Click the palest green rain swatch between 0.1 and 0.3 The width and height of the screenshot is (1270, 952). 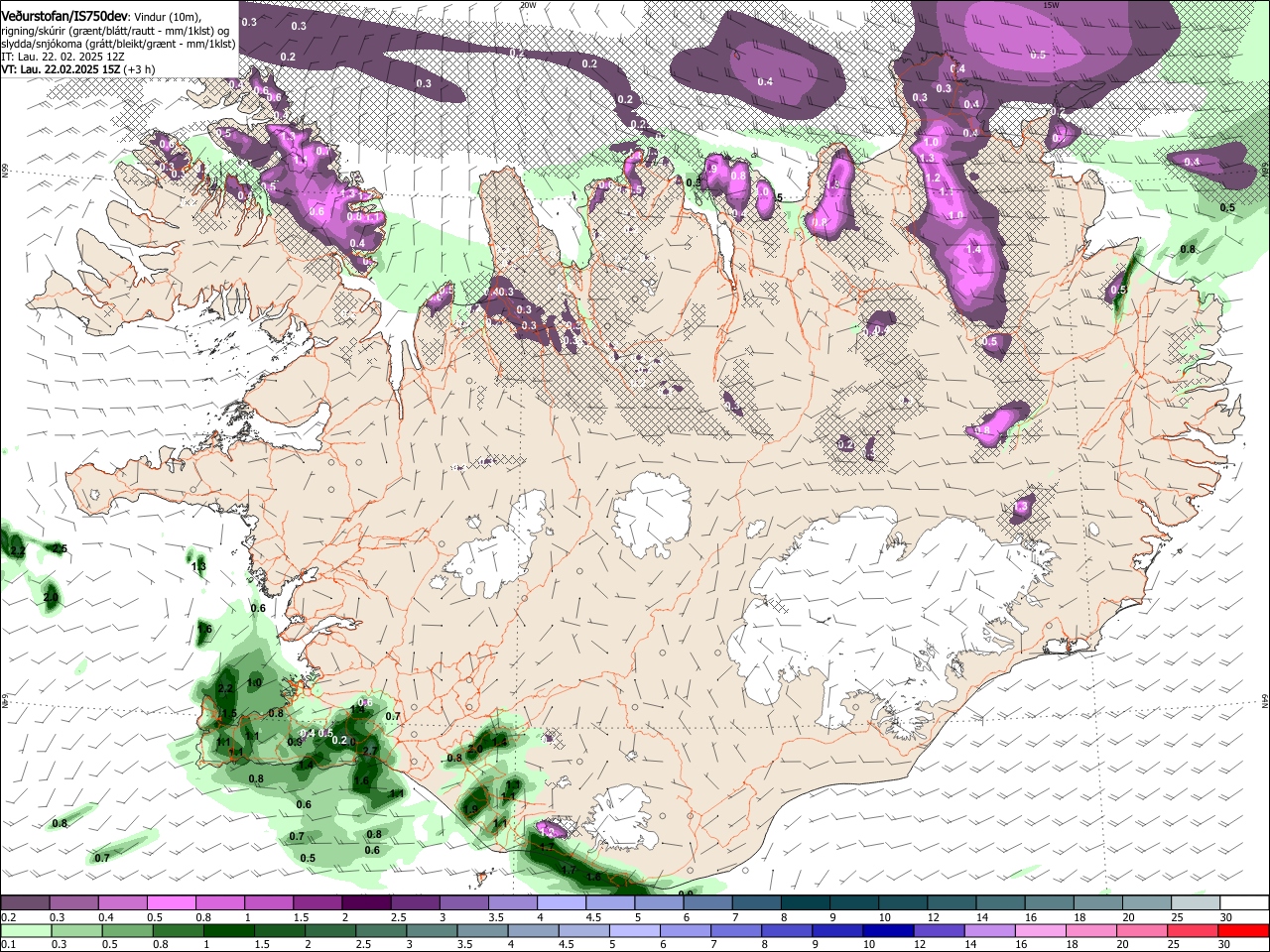25,930
